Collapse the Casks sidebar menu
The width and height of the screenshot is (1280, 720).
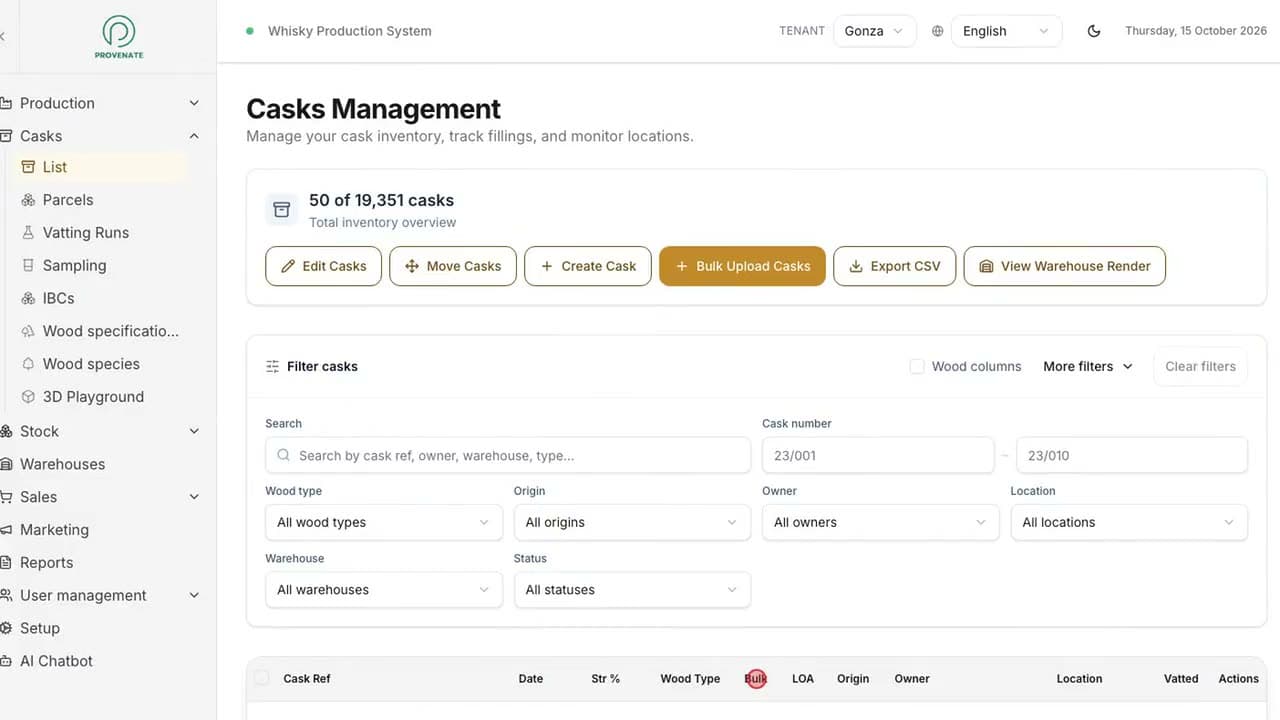[100, 136]
